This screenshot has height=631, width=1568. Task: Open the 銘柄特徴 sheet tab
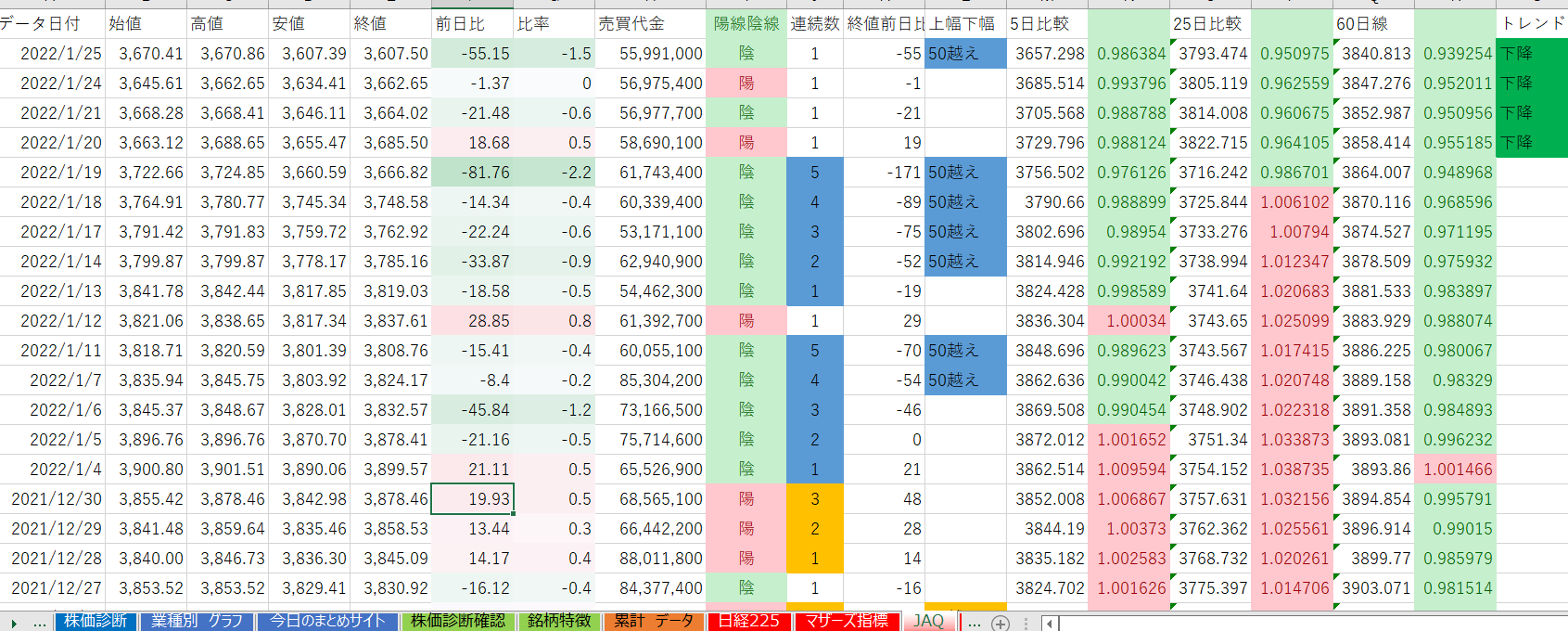click(x=559, y=621)
